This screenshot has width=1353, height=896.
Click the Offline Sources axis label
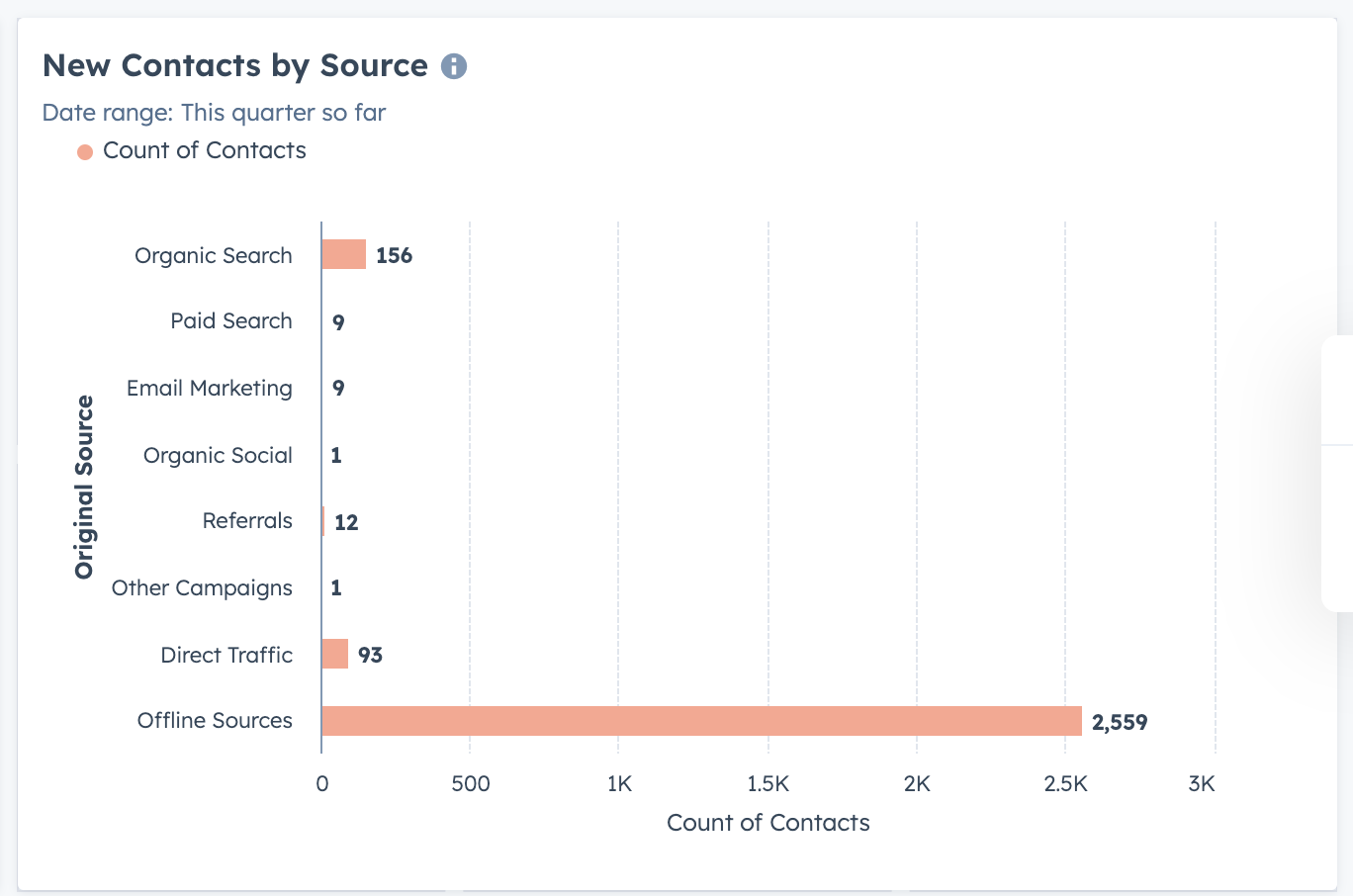click(215, 721)
